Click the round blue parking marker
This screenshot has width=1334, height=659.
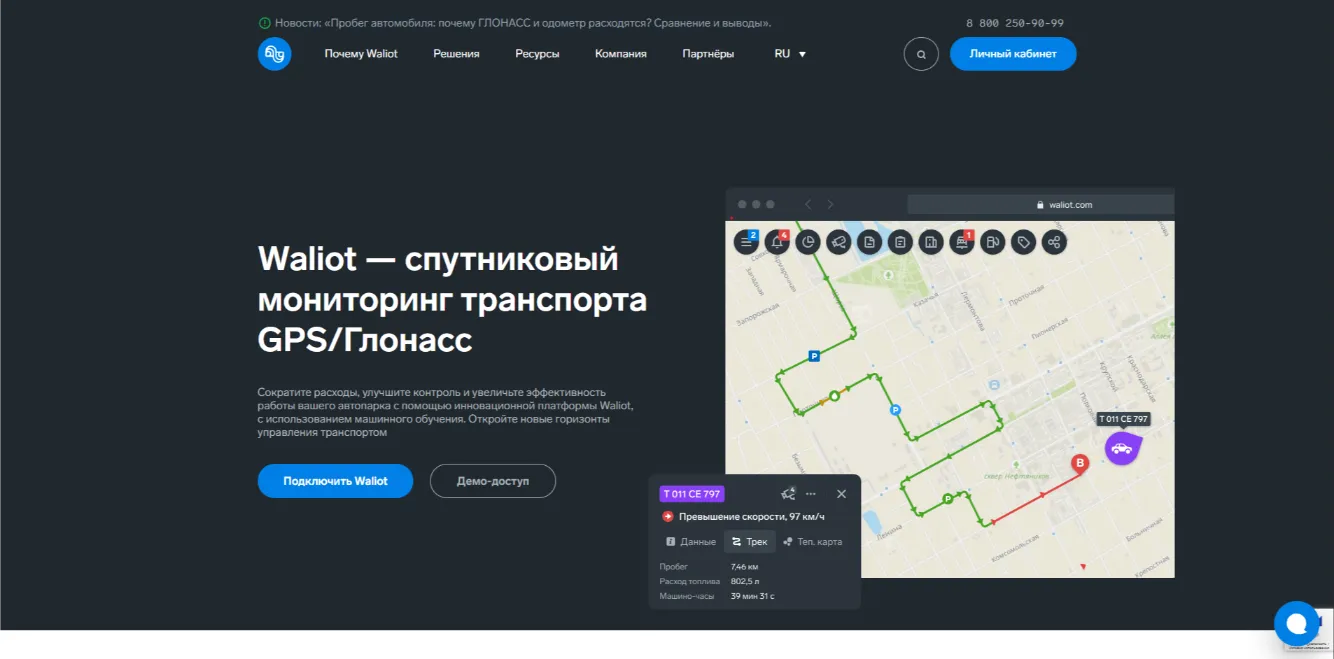pos(896,409)
